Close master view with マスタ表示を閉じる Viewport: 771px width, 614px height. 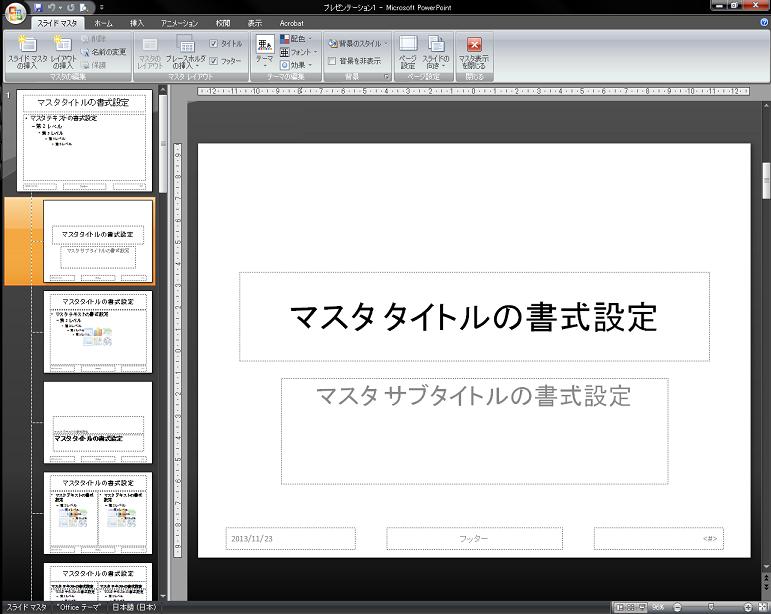[x=474, y=52]
